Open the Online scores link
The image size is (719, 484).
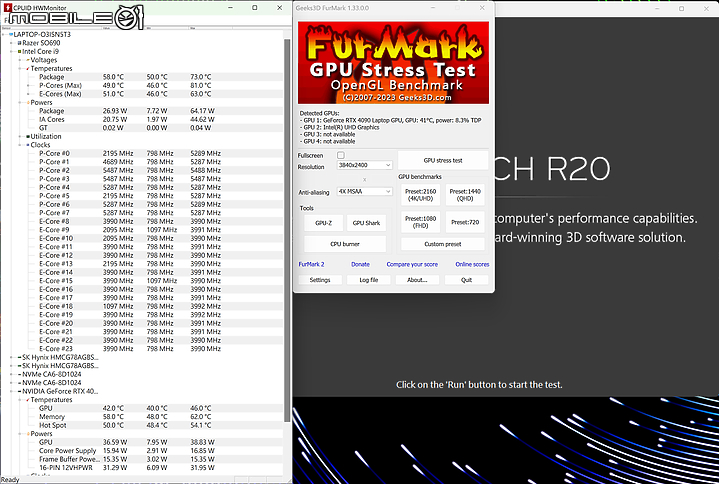(472, 264)
